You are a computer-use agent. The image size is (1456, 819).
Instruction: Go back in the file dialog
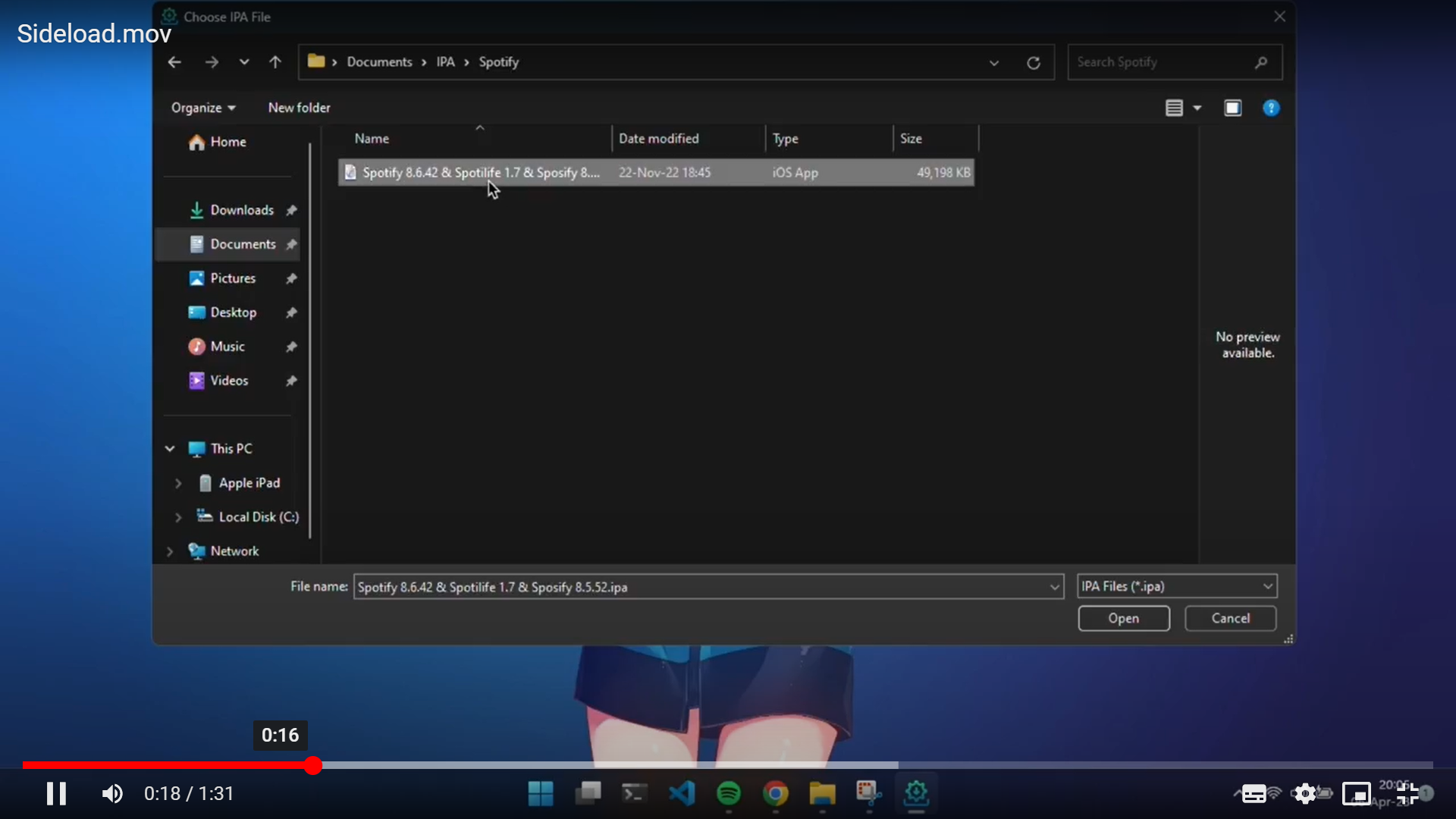tap(174, 62)
